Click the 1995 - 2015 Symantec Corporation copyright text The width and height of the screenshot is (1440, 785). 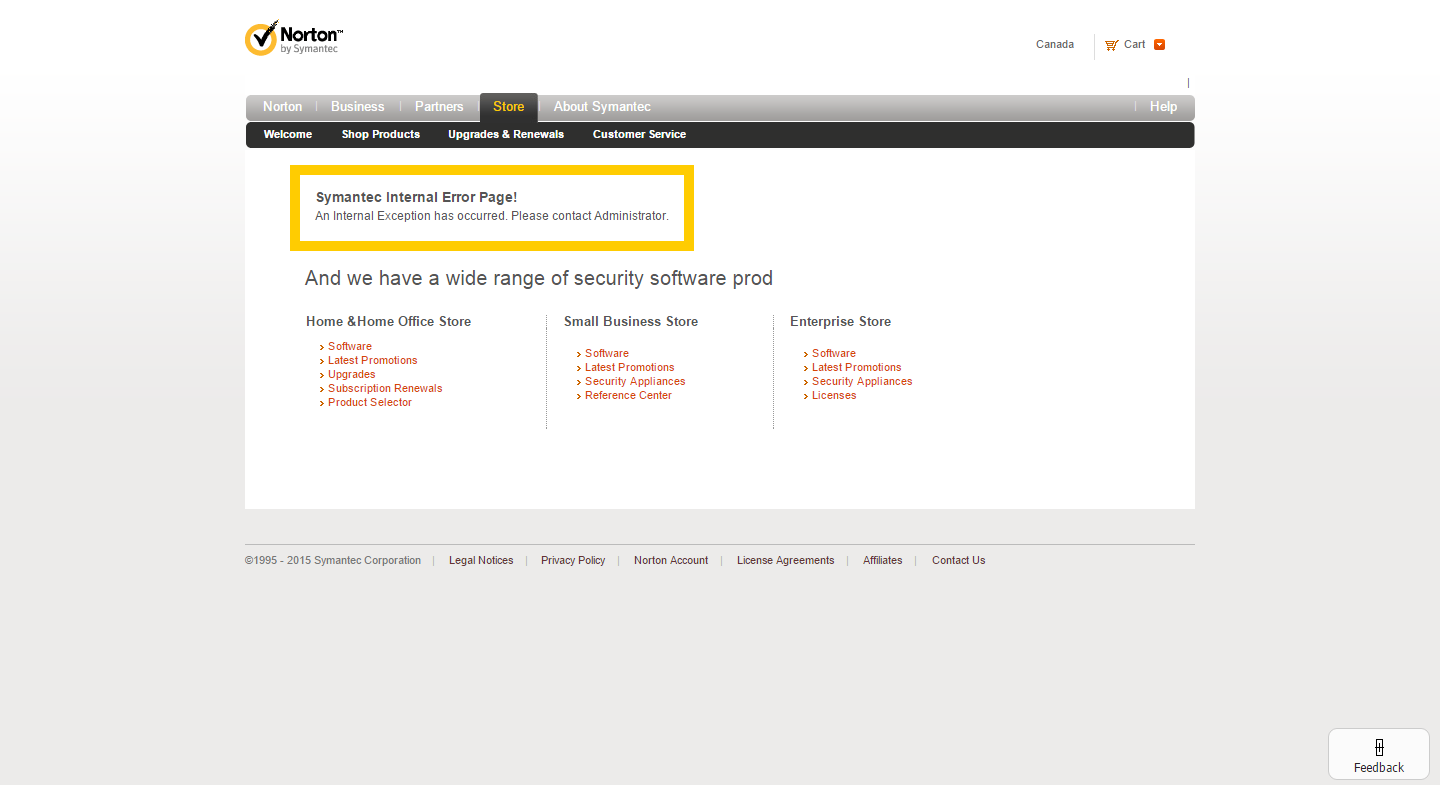coord(333,560)
